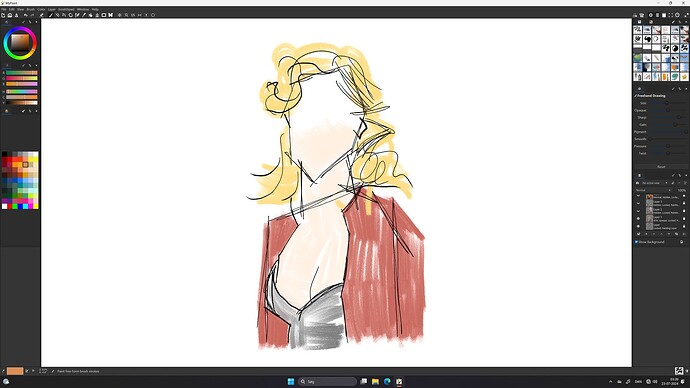This screenshot has height=388, width=690.
Task: Open the 'No active view' dropdown
Action: [654, 183]
